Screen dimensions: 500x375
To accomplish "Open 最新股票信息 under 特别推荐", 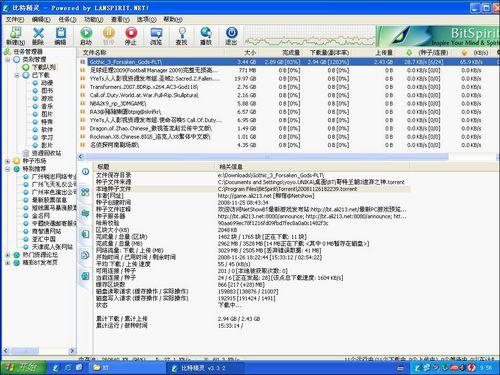I will [x=49, y=200].
